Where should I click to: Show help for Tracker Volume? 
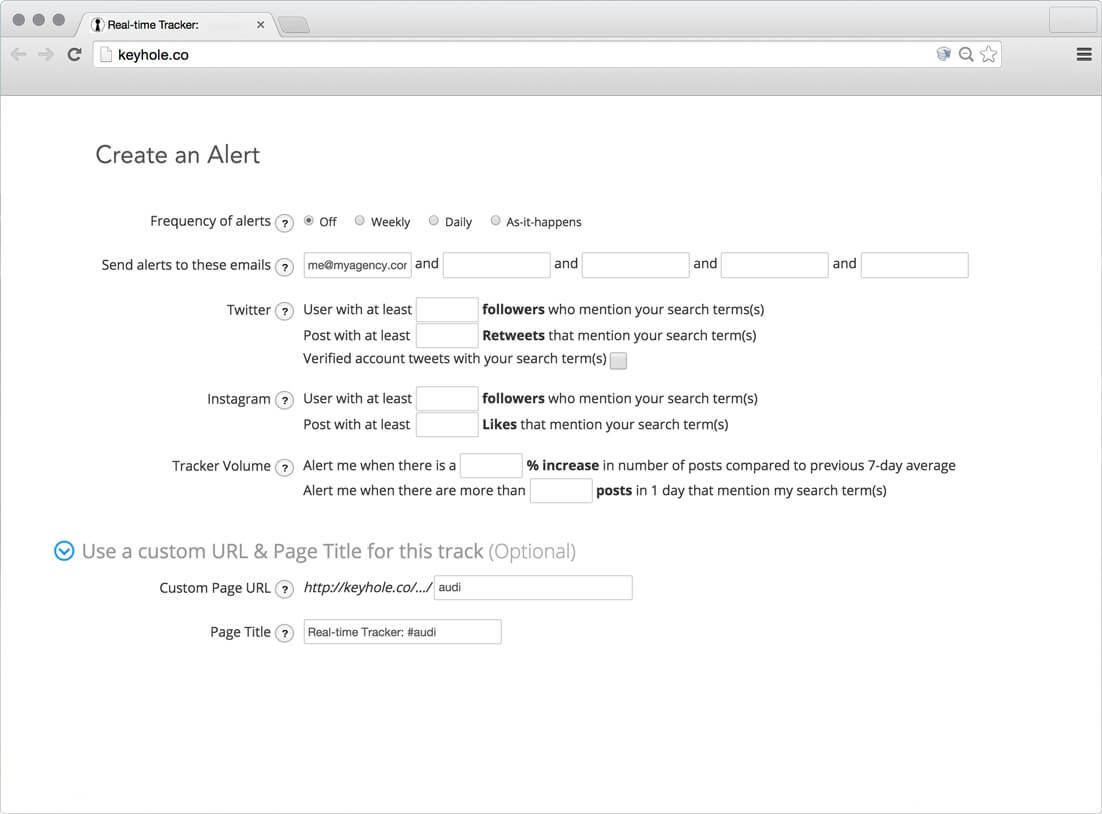284,467
